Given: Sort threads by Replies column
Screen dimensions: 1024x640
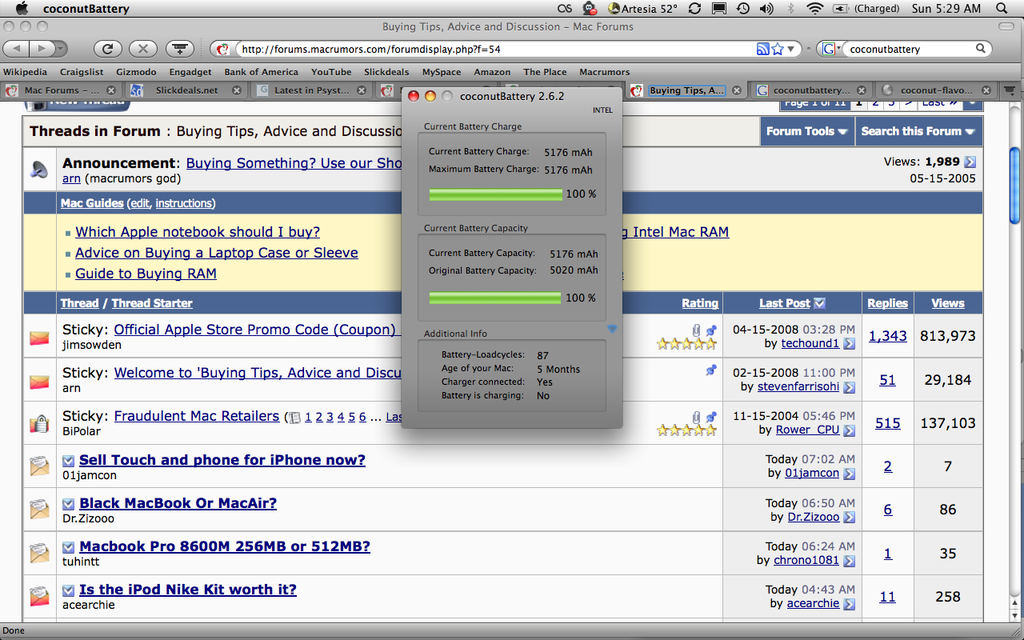Looking at the screenshot, I should [x=887, y=303].
